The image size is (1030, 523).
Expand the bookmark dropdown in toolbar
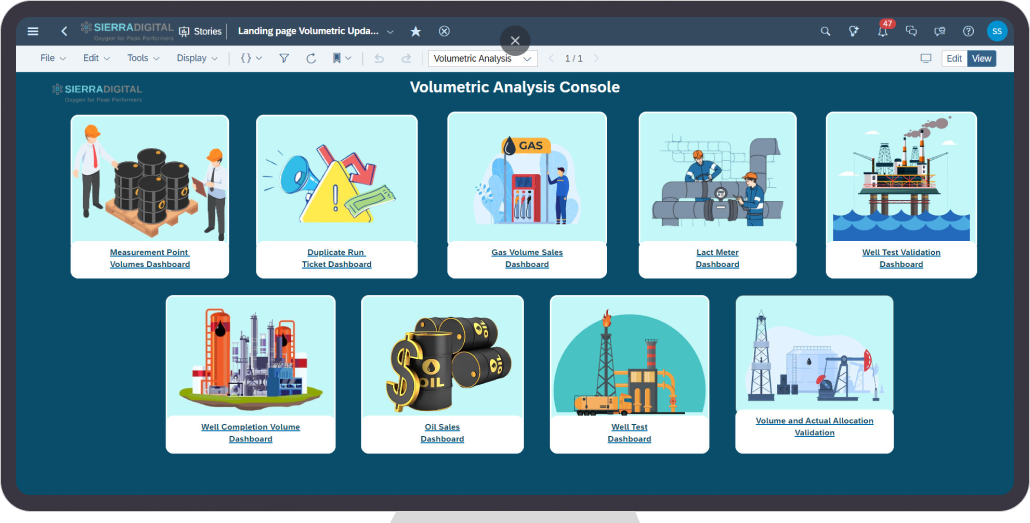click(342, 58)
